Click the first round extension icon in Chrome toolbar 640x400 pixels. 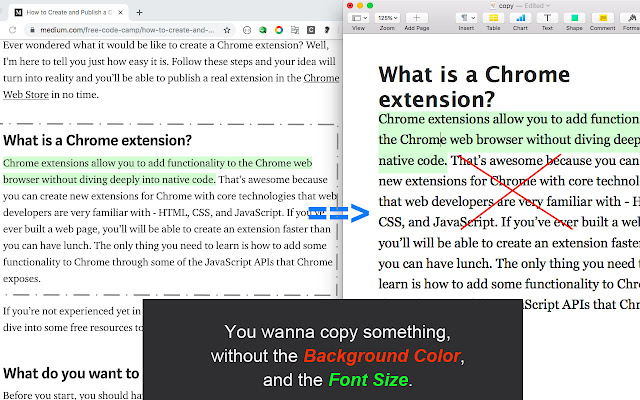coord(247,30)
